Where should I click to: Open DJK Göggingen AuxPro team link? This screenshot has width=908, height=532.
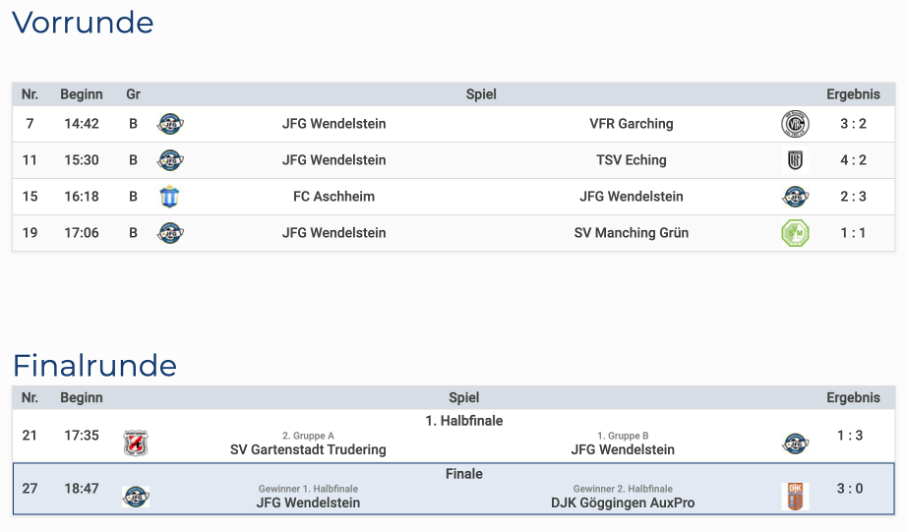click(x=622, y=503)
